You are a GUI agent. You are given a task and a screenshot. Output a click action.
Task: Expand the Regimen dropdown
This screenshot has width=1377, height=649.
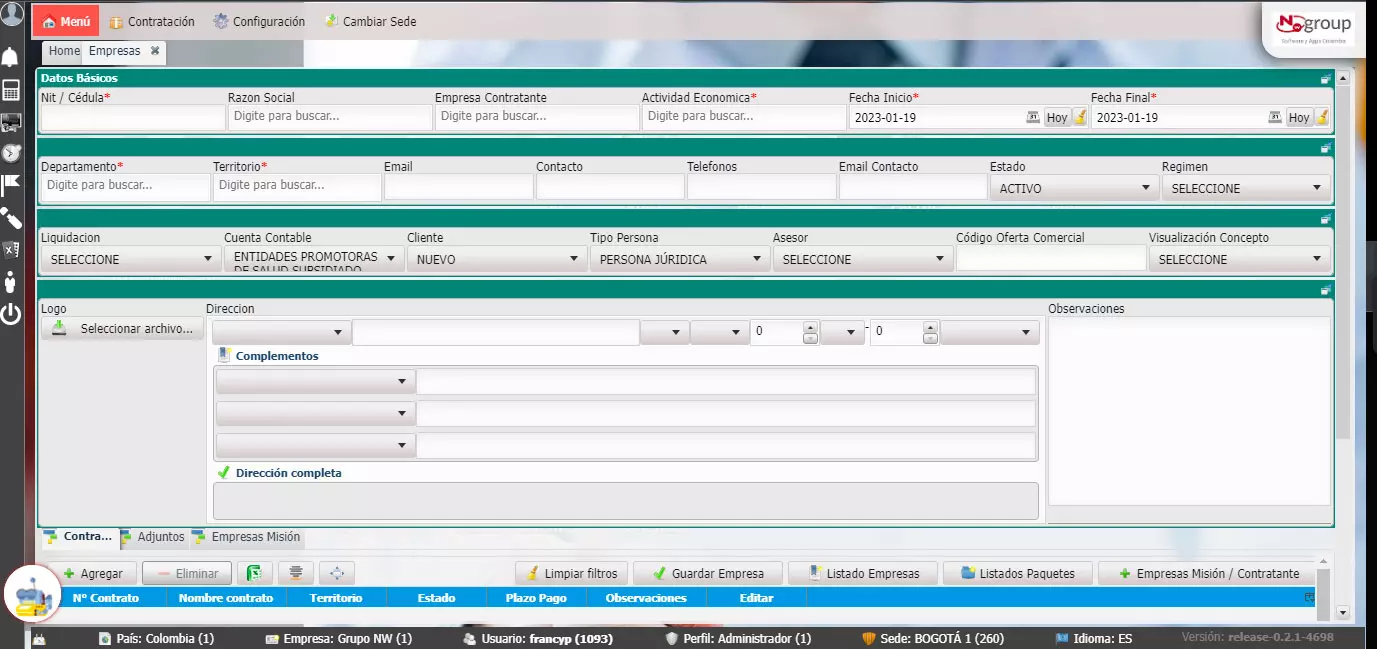tap(1245, 188)
